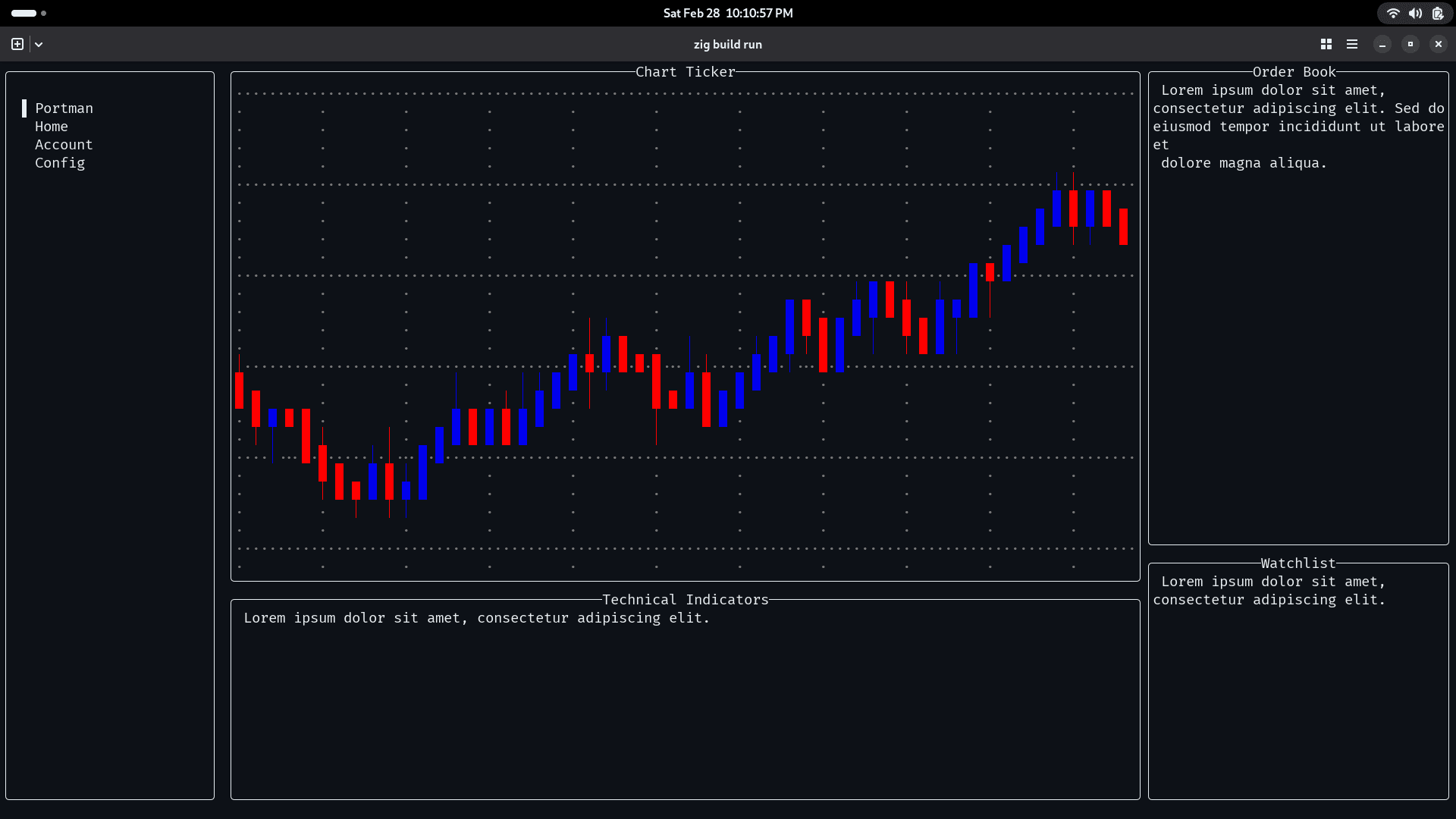Open the Activities workspace indicator
Image resolution: width=1456 pixels, height=819 pixels.
tap(29, 13)
